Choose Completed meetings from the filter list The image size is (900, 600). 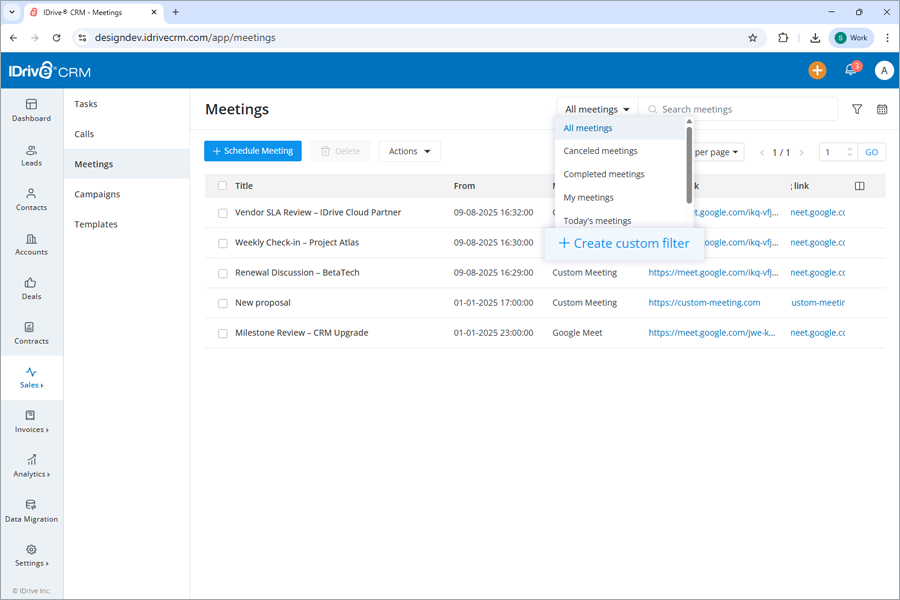click(x=605, y=173)
